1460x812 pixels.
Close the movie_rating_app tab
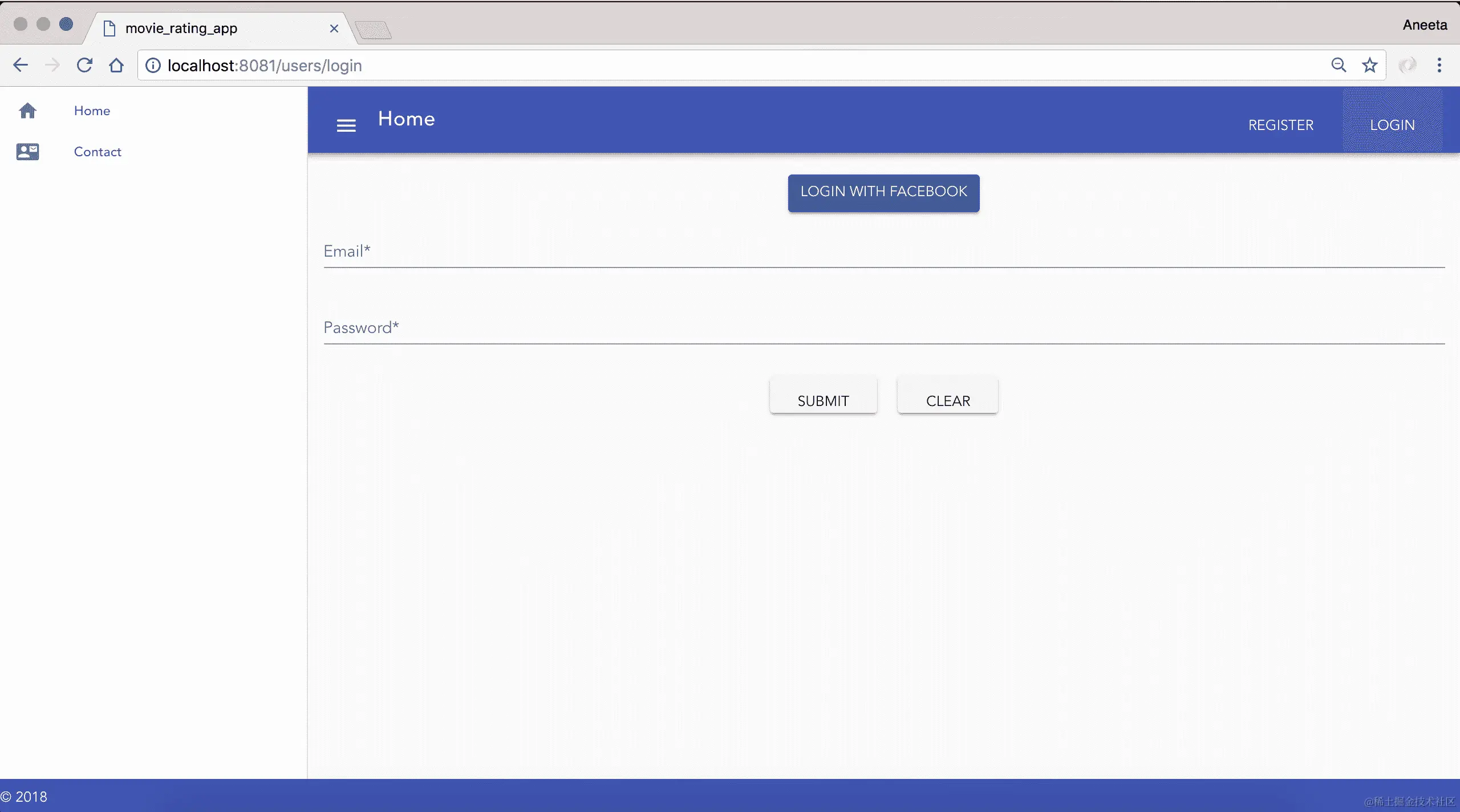tap(334, 29)
